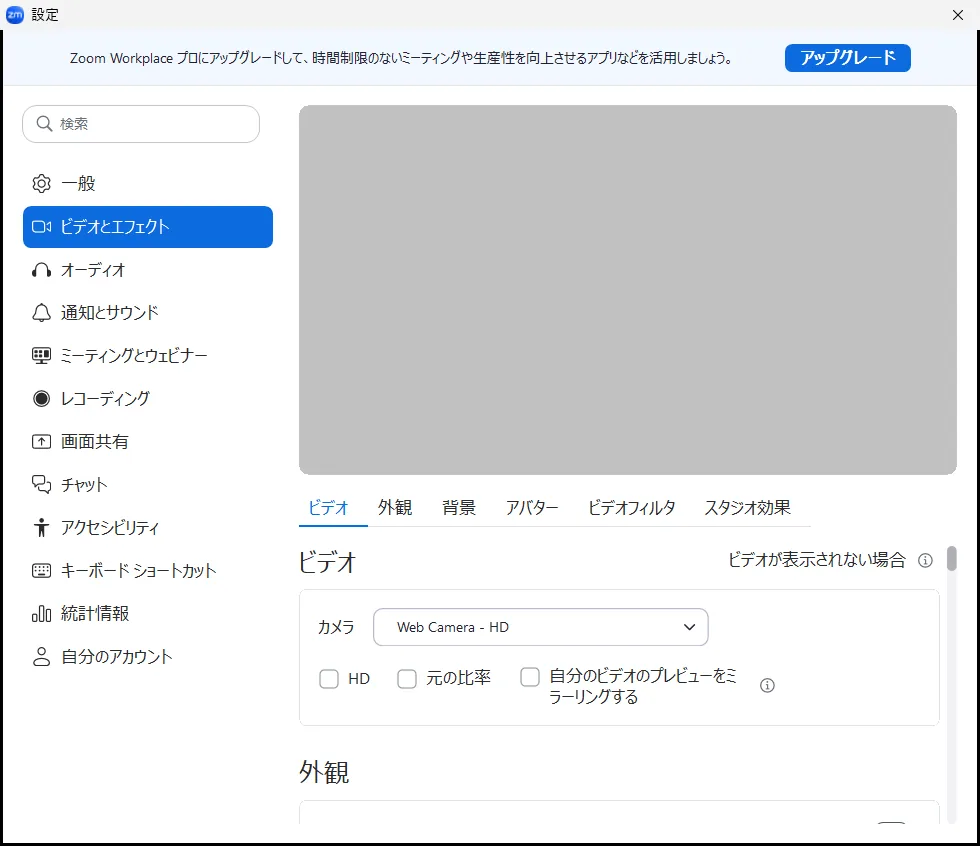Click the settings panel vertical scrollbar
This screenshot has height=846, width=980.
pyautogui.click(x=951, y=559)
